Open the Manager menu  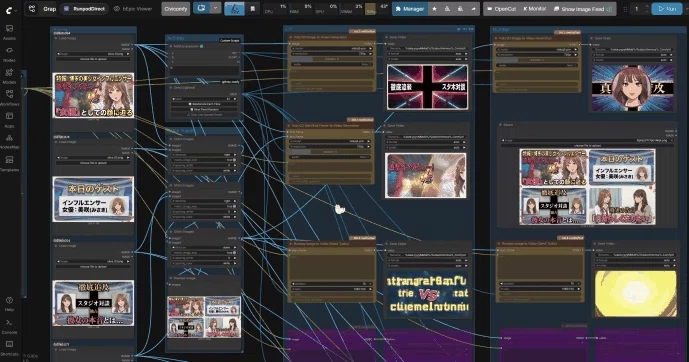410,9
